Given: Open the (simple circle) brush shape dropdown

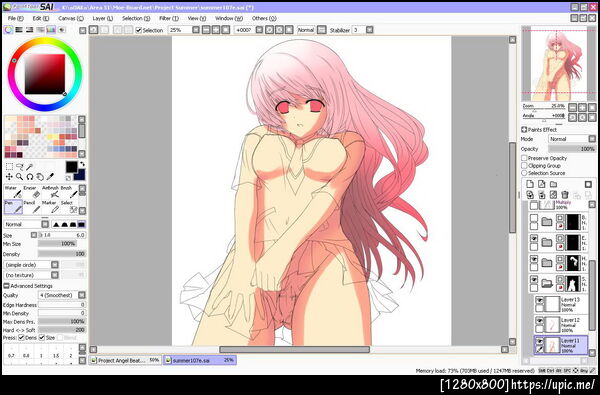Looking at the screenshot, I should tap(55, 265).
